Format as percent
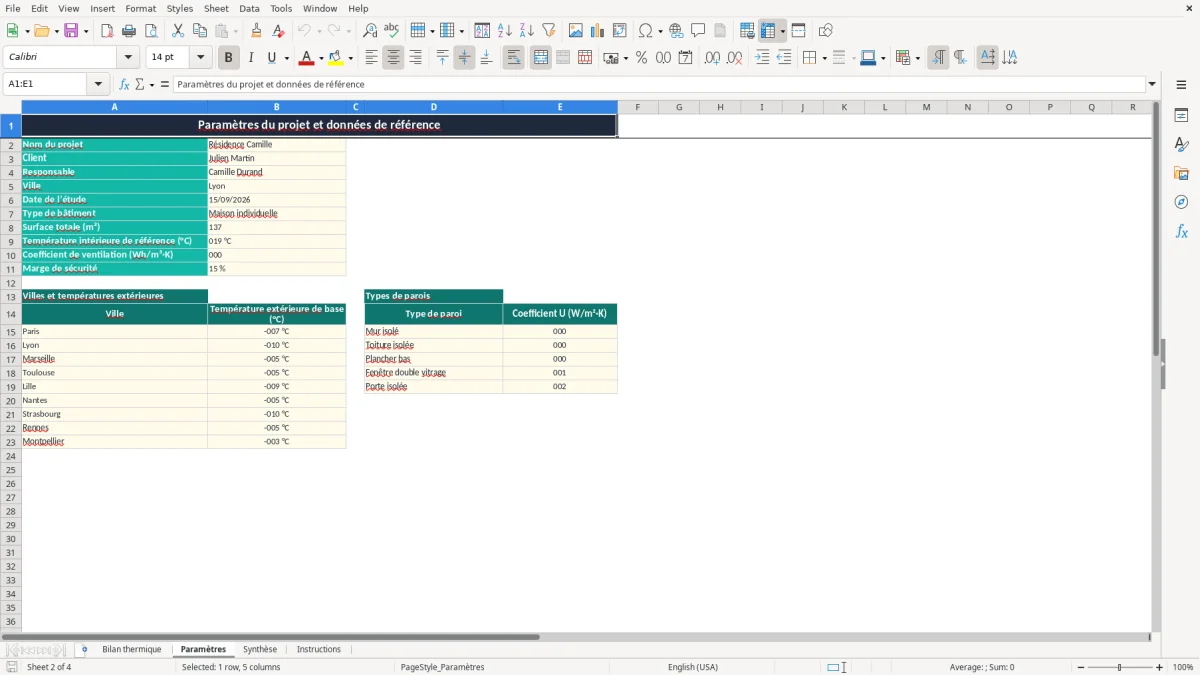This screenshot has height=675, width=1200. click(641, 58)
